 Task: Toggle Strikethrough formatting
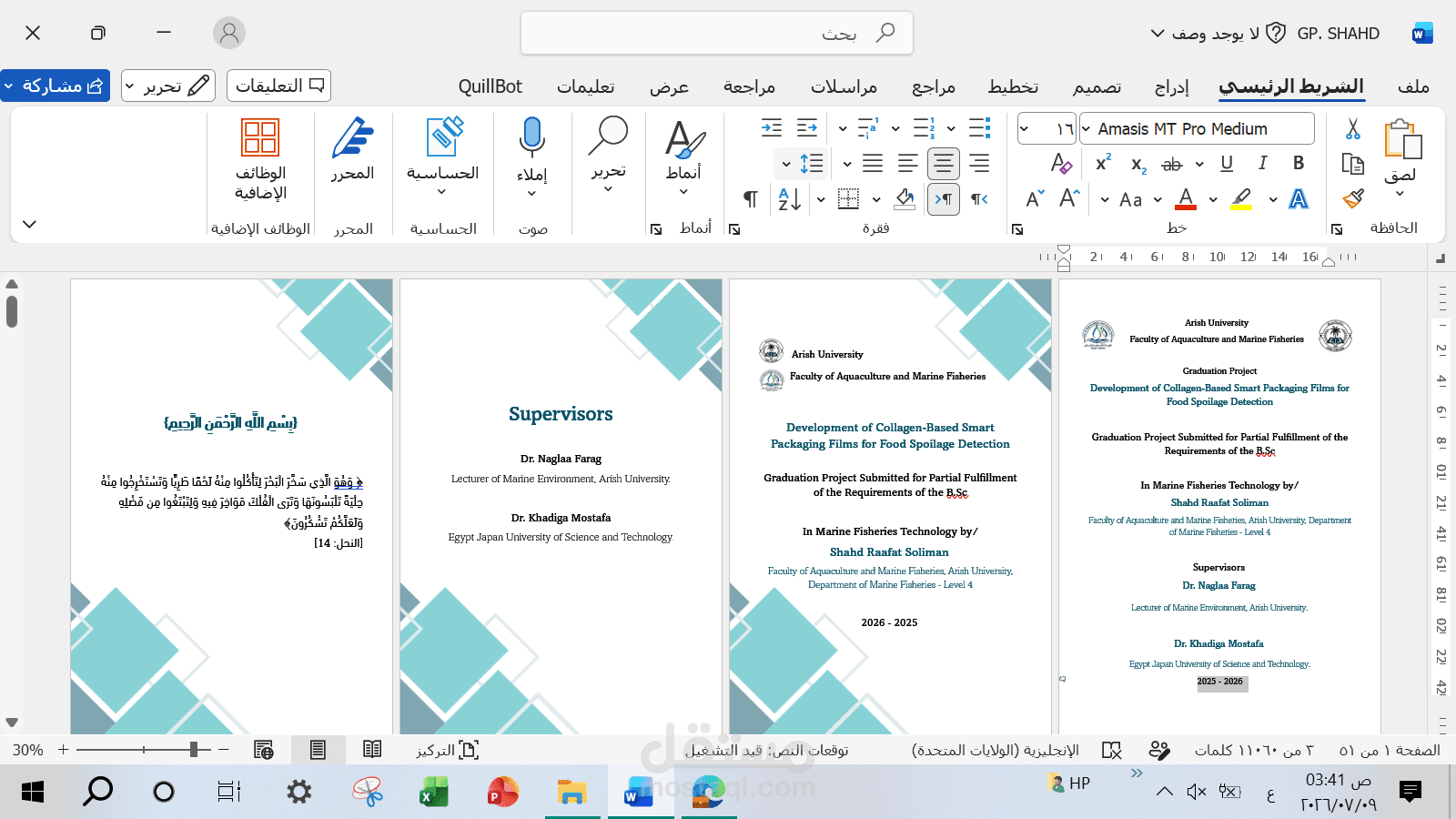click(x=1172, y=164)
